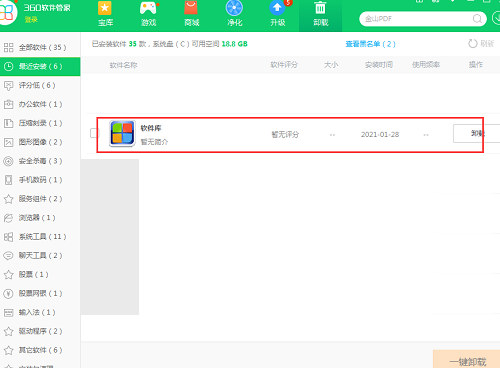The height and width of the screenshot is (368, 500).
Task: Open the 办公软件 (1) category
Action: tap(40, 104)
